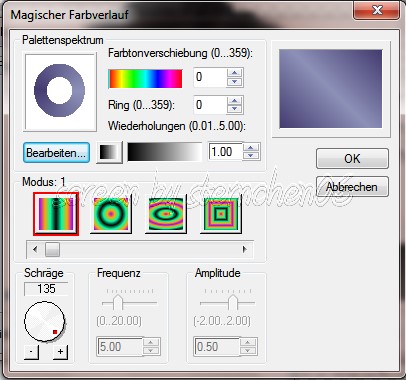Select the elliptical rings gradient mode thumbnail

click(x=166, y=214)
